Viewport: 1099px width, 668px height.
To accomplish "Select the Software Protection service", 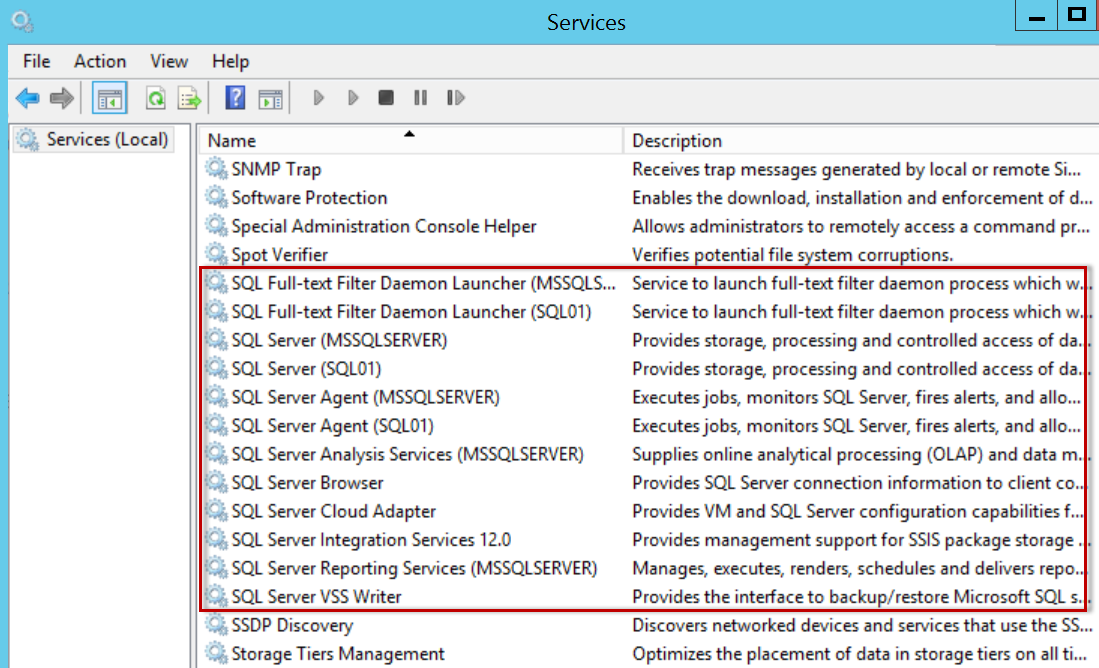I will pyautogui.click(x=309, y=198).
